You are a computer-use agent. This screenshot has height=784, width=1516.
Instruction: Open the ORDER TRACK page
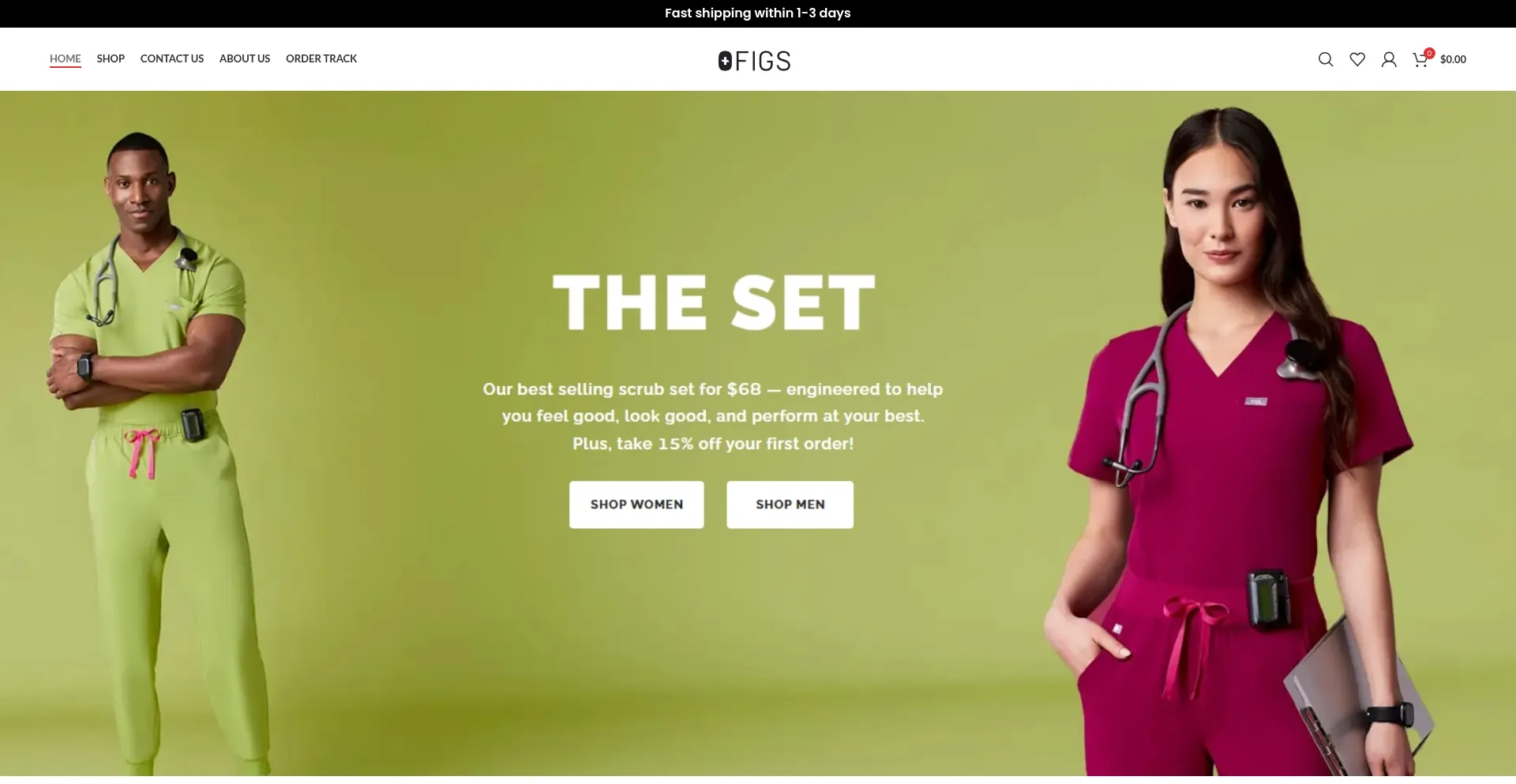pyautogui.click(x=321, y=58)
